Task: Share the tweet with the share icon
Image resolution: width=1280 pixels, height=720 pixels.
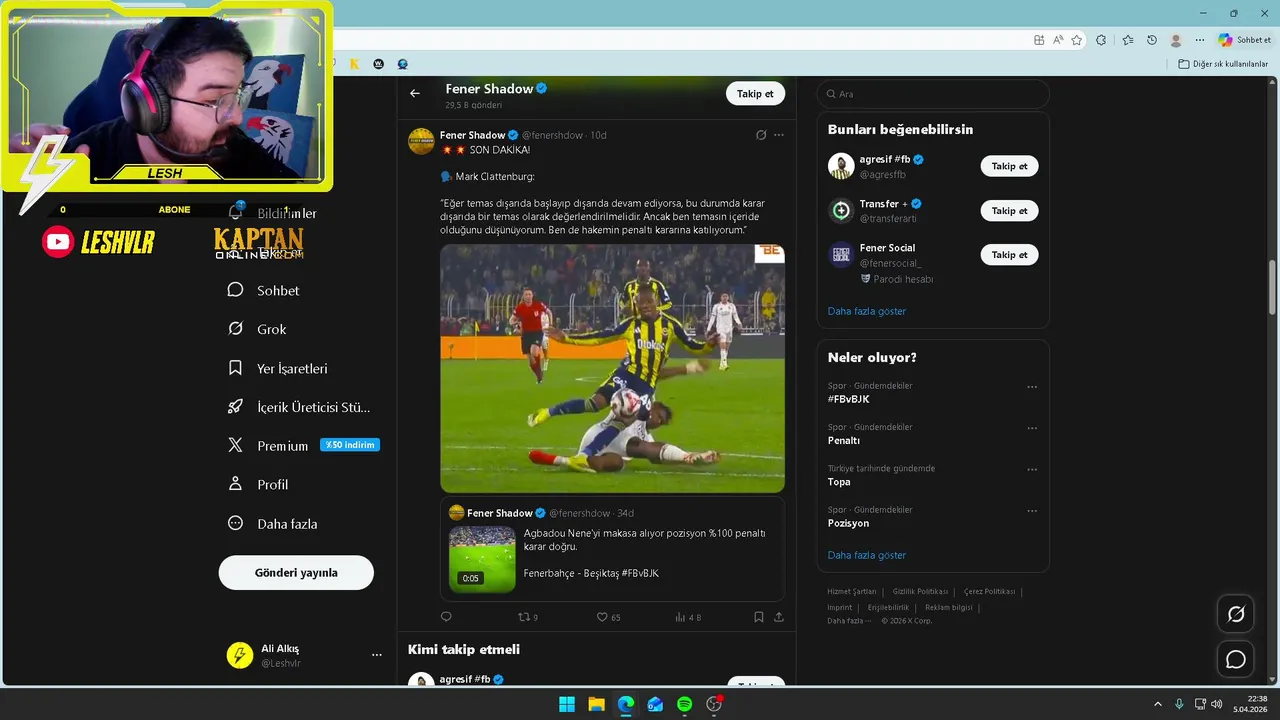Action: tap(779, 617)
